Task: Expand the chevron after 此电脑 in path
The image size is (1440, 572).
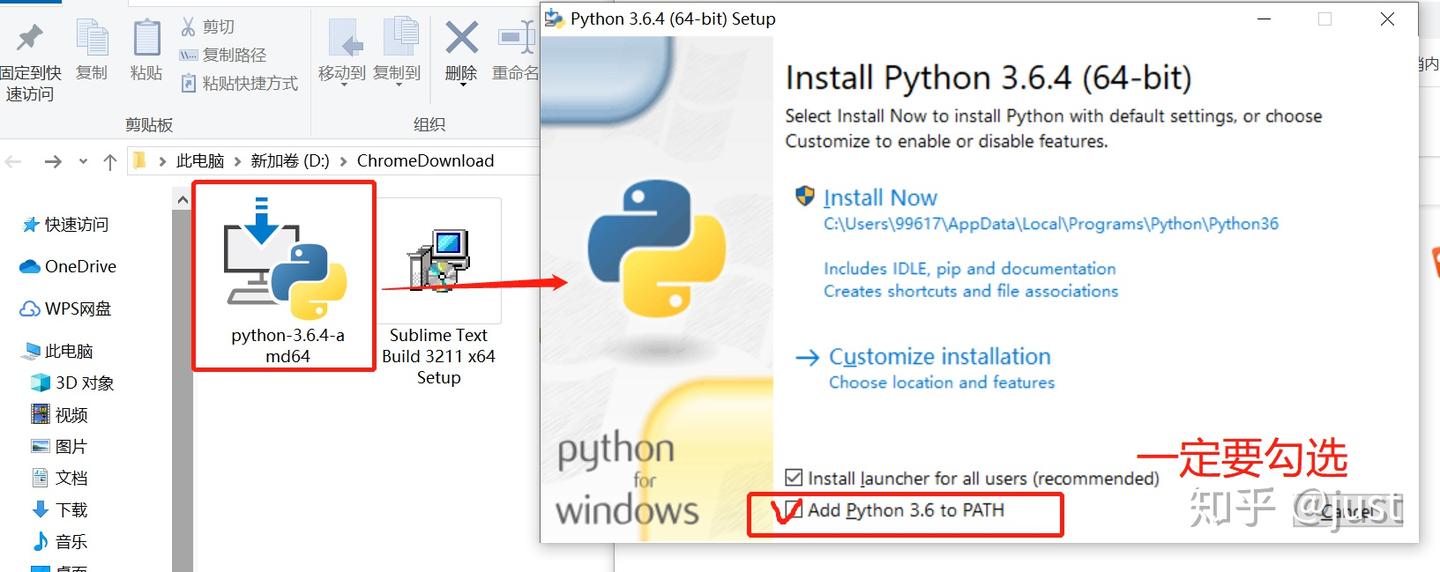Action: coord(238,162)
